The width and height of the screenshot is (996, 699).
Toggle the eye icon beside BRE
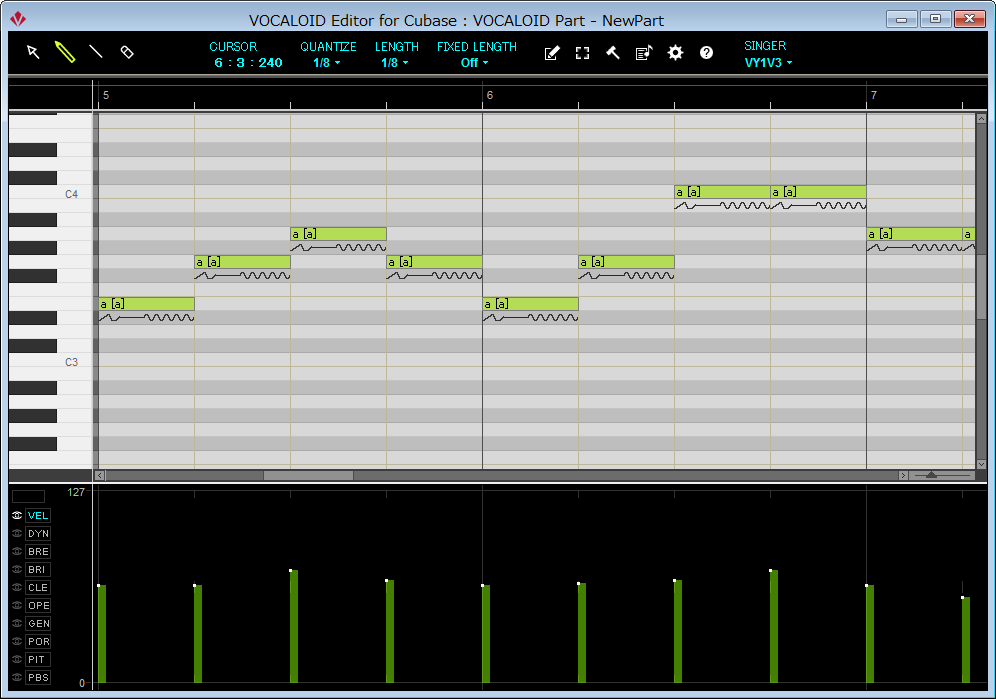click(x=17, y=551)
